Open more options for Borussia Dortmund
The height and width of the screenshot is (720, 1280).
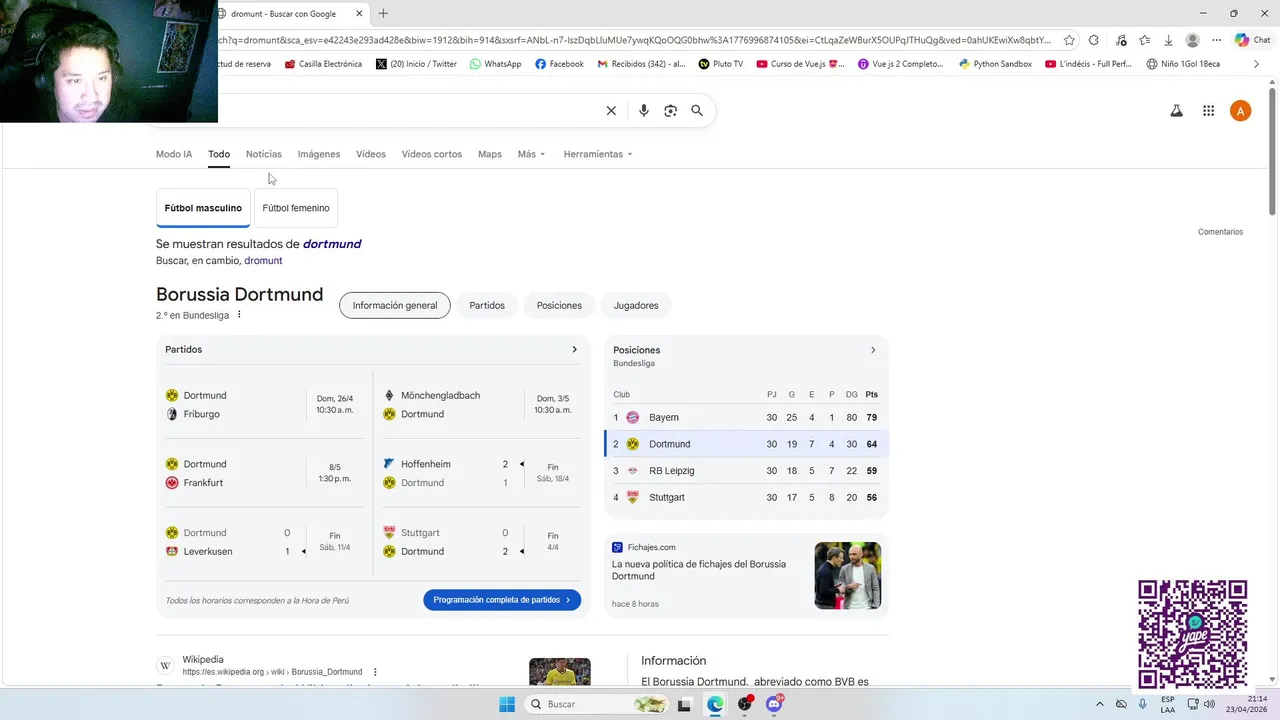coord(239,315)
